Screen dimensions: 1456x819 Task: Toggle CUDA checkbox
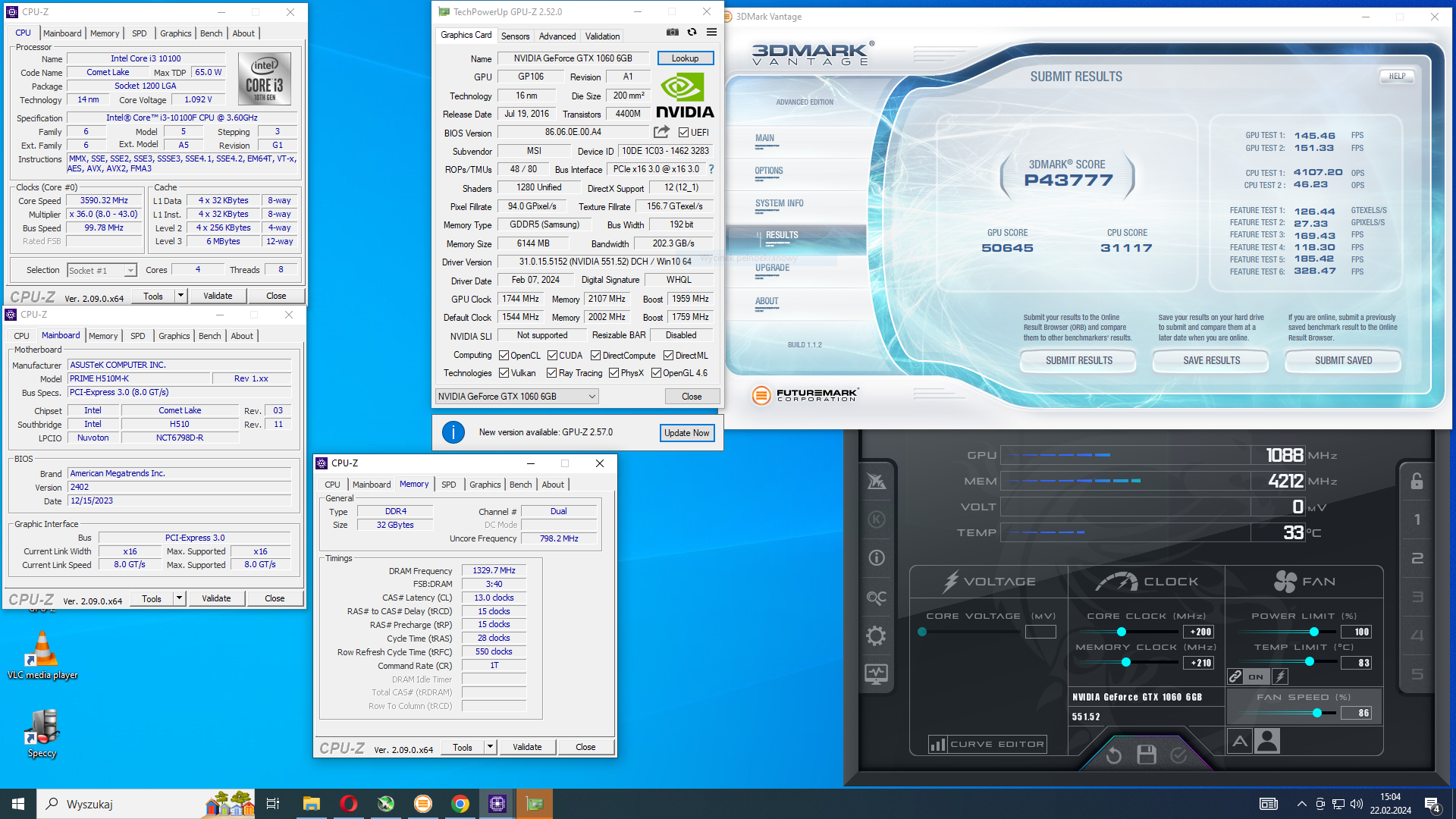pos(552,356)
